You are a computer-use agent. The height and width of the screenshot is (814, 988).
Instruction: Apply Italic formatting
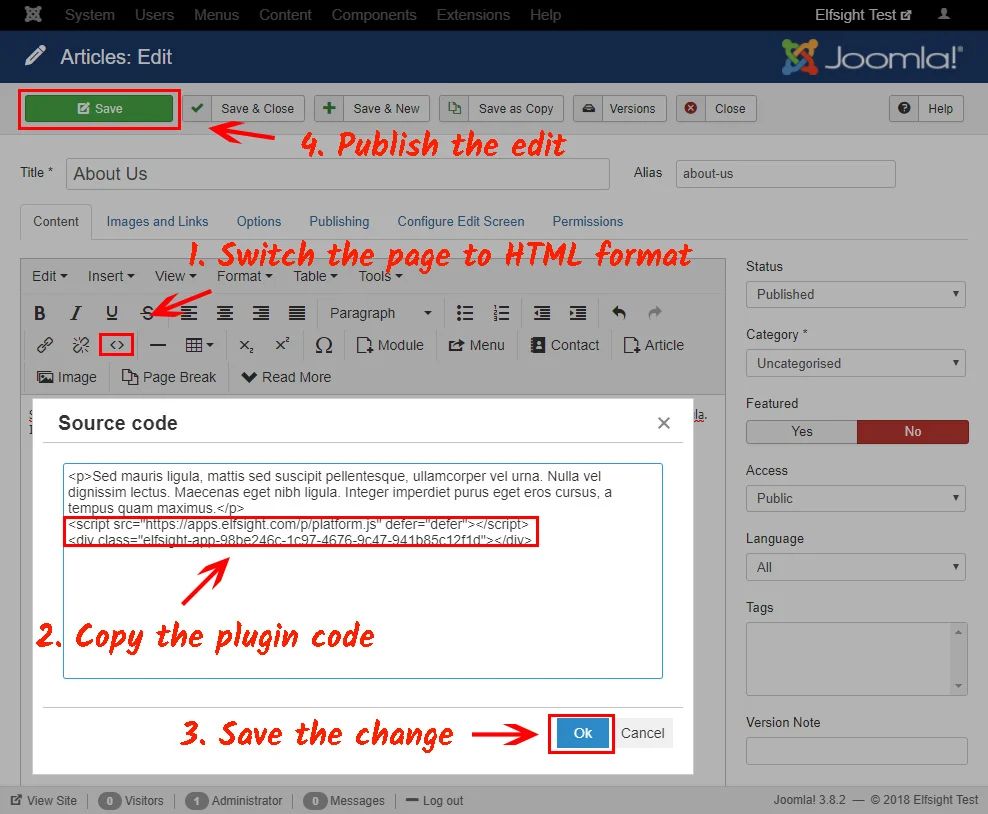tap(76, 312)
